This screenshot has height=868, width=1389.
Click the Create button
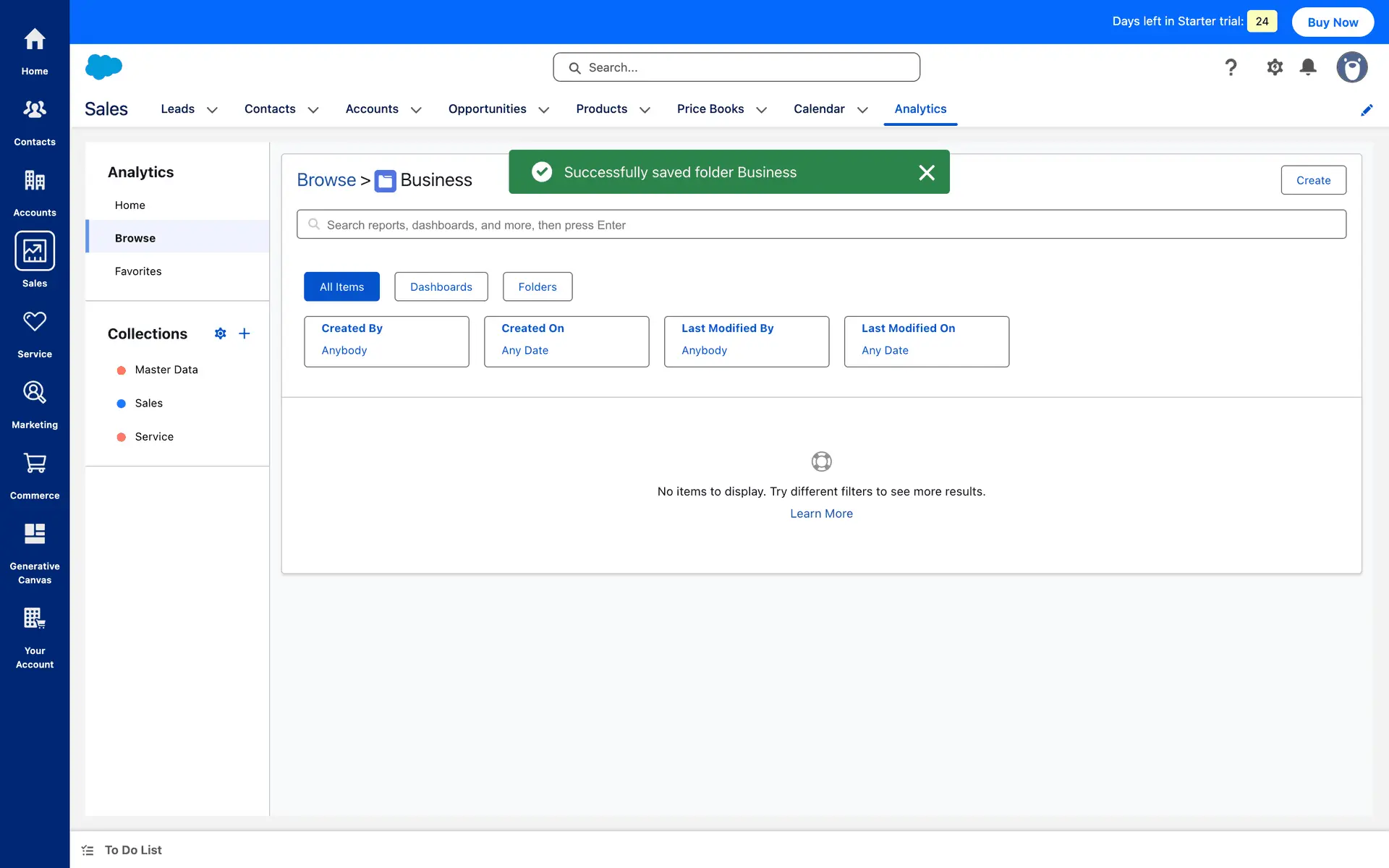[1313, 180]
